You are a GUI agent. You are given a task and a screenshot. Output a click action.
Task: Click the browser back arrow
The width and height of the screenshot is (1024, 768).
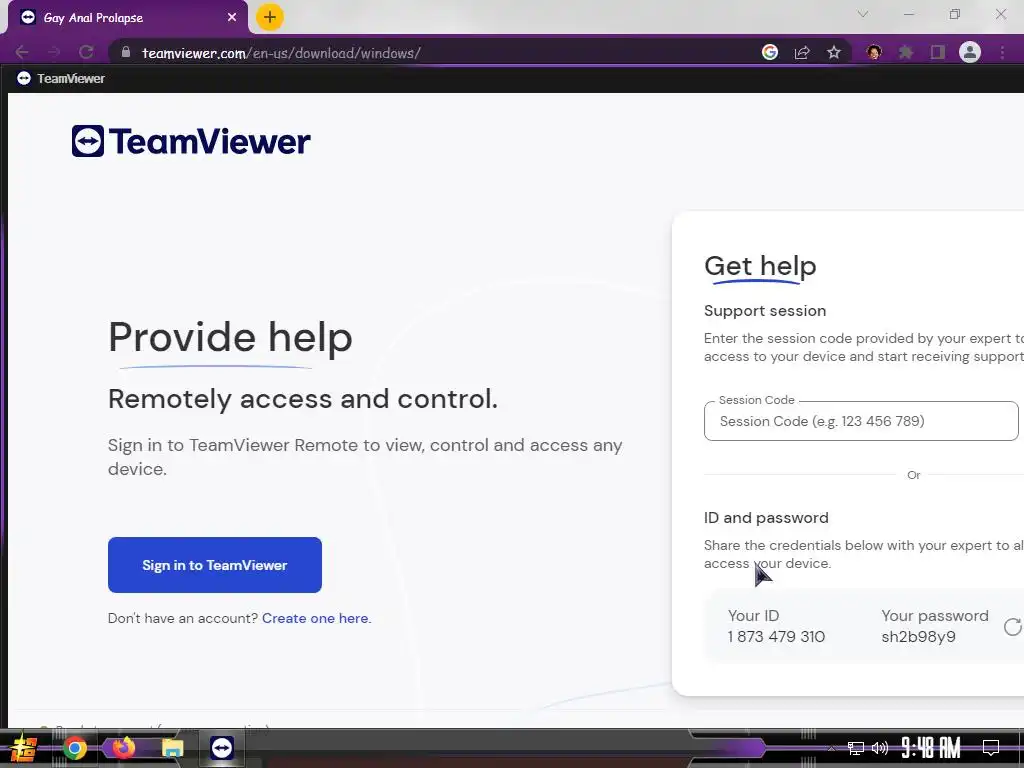[22, 52]
